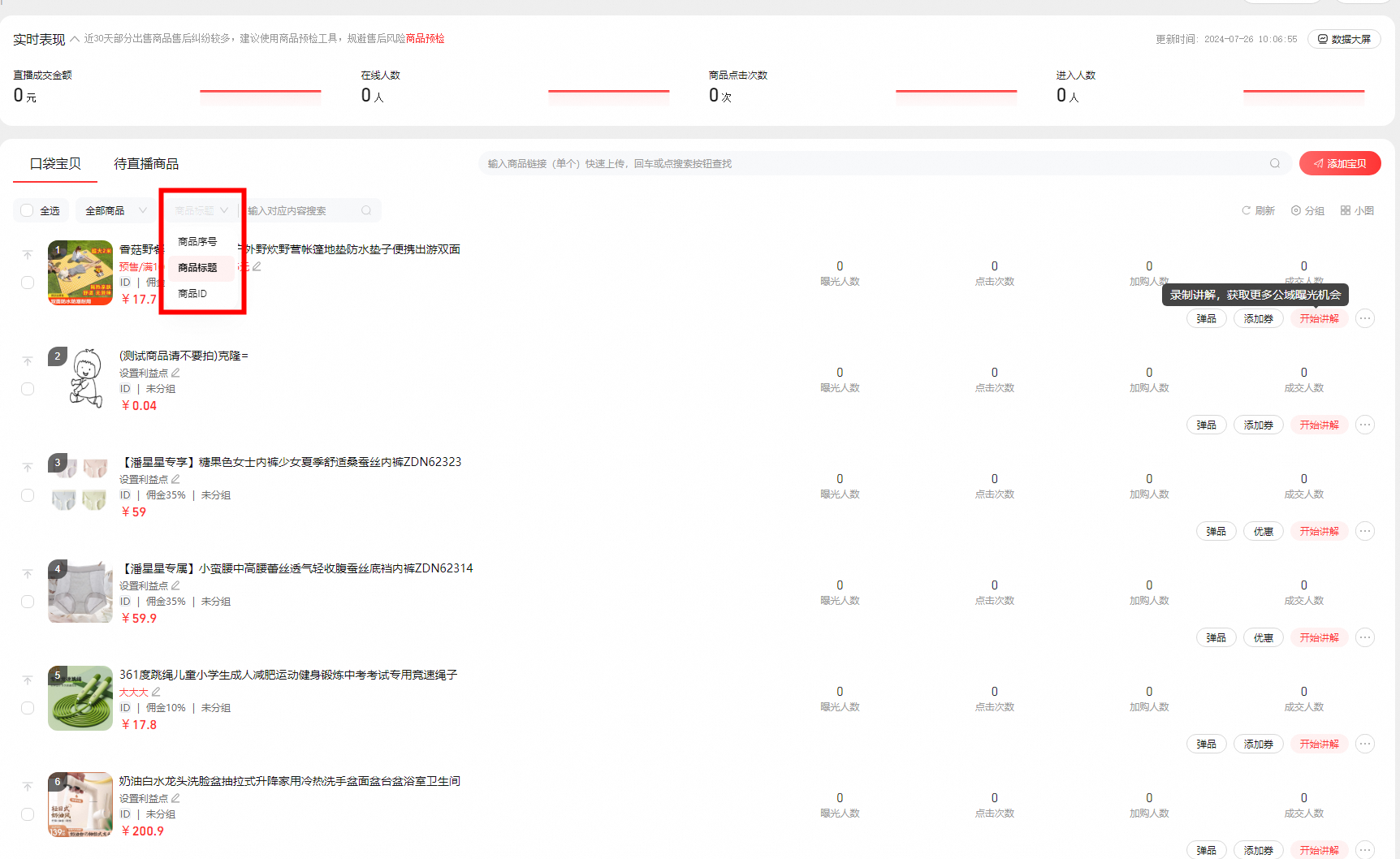Click 开始讲解 for product 2
Screen dimensions: 1400x859
pyautogui.click(x=1319, y=425)
